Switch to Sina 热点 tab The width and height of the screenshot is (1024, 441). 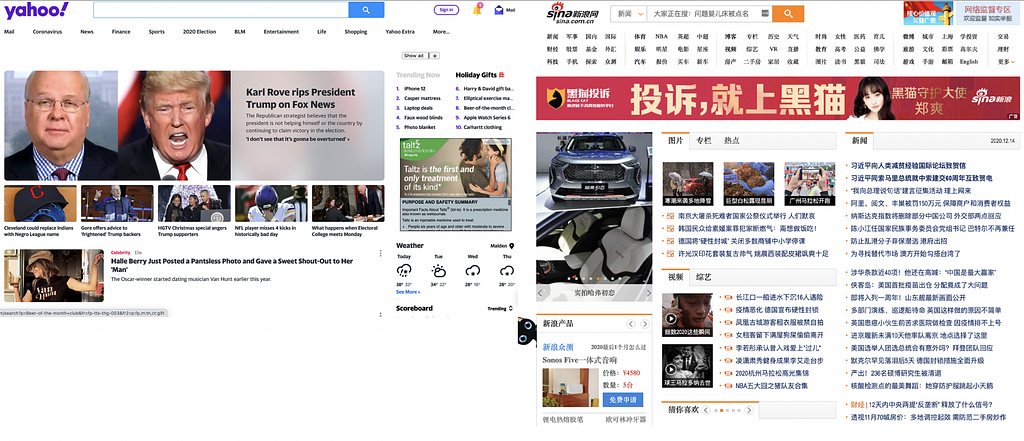[731, 141]
